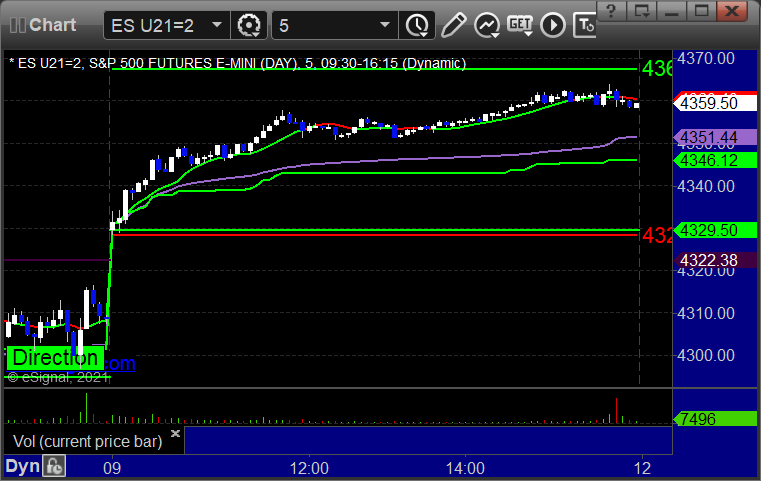Click the Vol (current price bar) label
761x481 pixels.
[88, 442]
